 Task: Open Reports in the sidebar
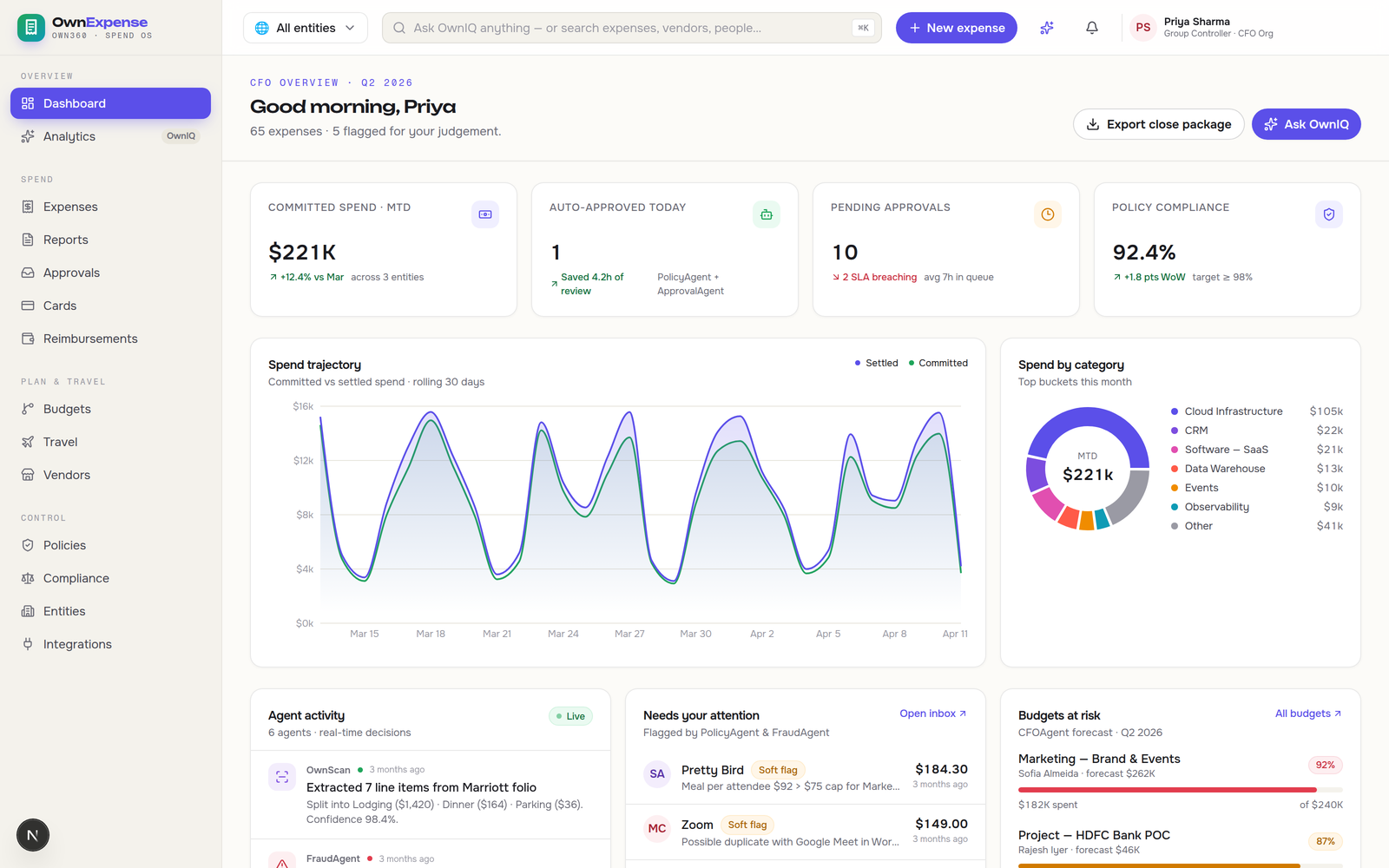coord(110,240)
